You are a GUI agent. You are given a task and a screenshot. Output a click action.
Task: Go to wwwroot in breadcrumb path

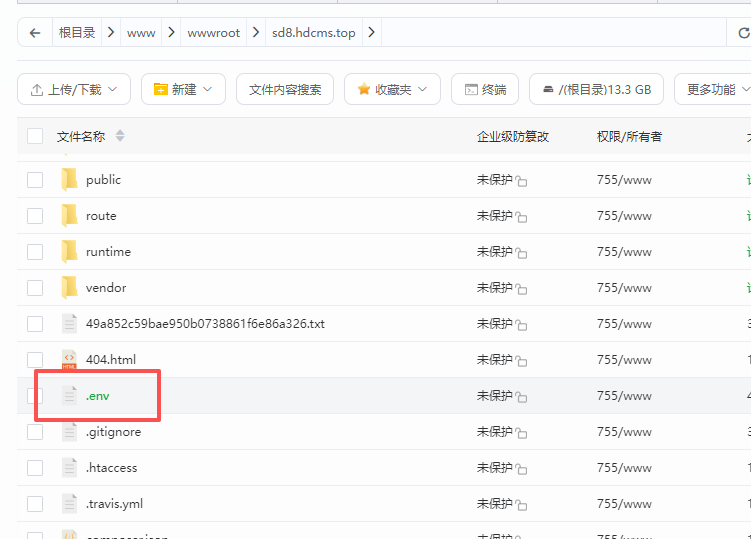[x=214, y=33]
